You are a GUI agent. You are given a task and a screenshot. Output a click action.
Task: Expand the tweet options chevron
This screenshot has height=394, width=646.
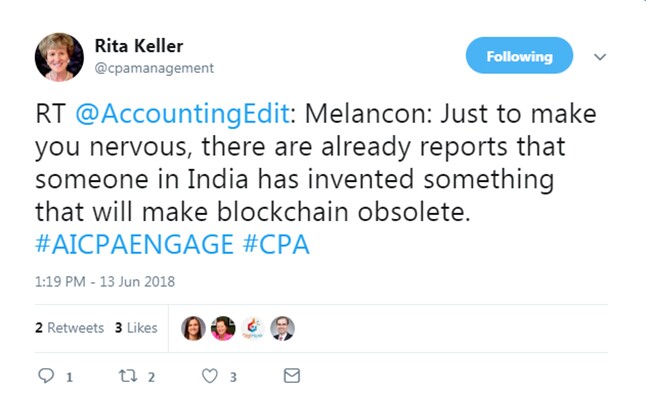600,56
